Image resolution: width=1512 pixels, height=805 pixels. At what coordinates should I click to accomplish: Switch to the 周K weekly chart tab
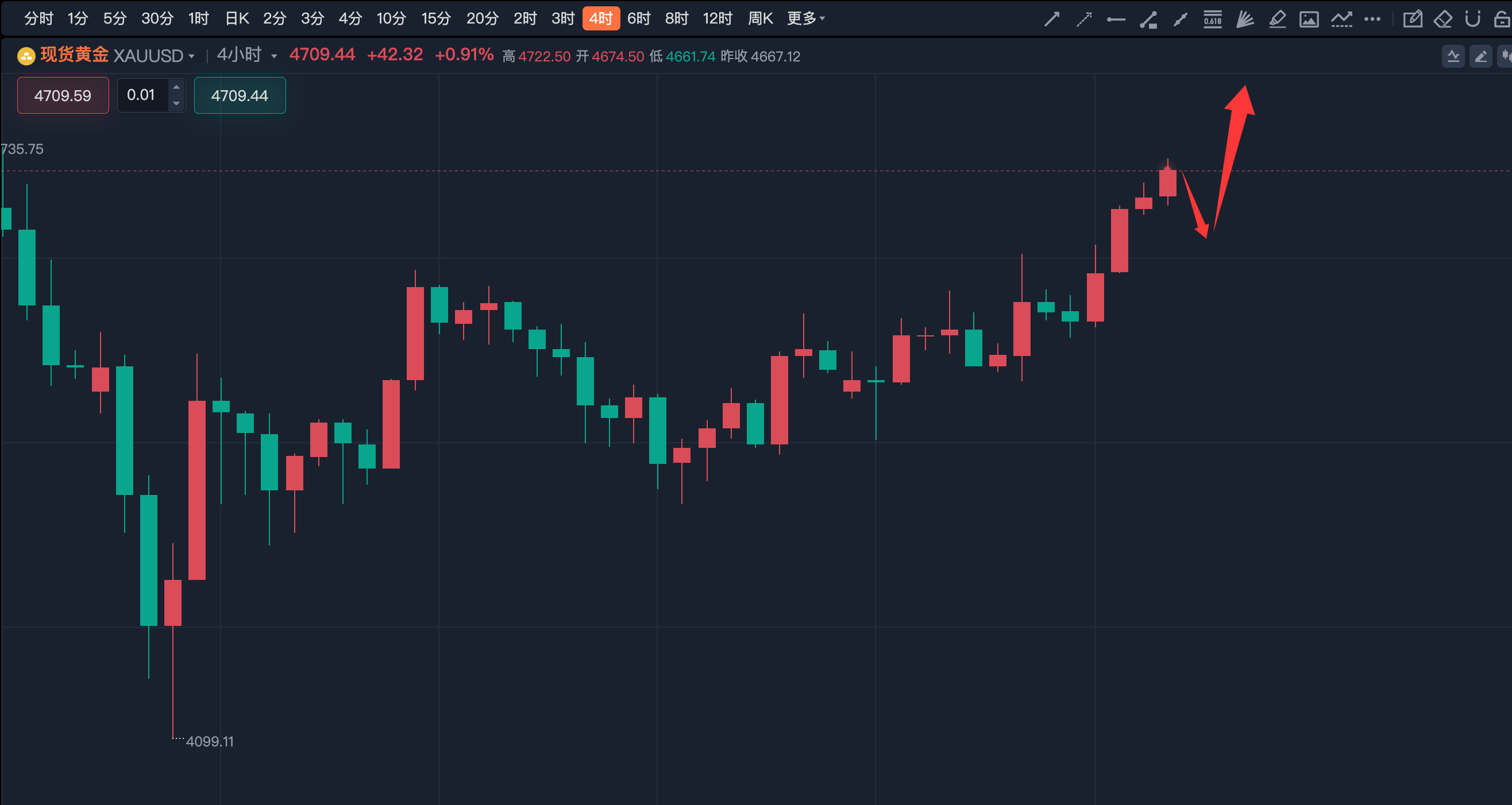tap(761, 18)
